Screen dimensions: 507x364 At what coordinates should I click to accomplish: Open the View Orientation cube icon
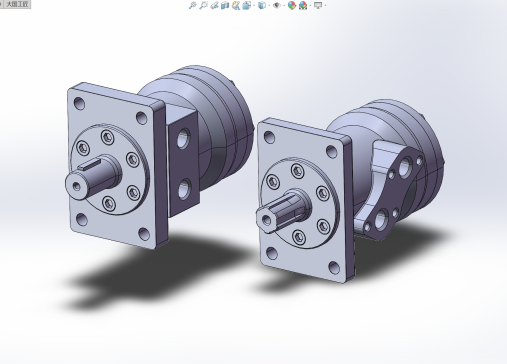(247, 5)
